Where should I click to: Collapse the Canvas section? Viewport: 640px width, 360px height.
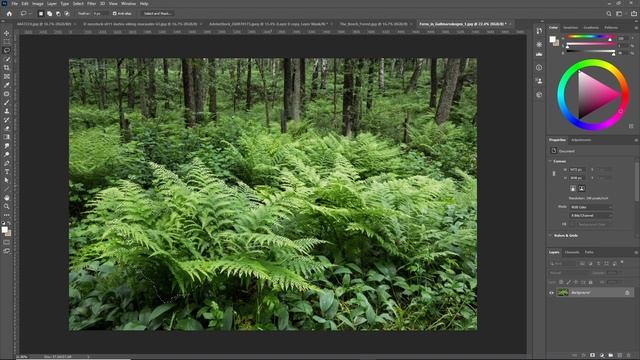coord(550,161)
